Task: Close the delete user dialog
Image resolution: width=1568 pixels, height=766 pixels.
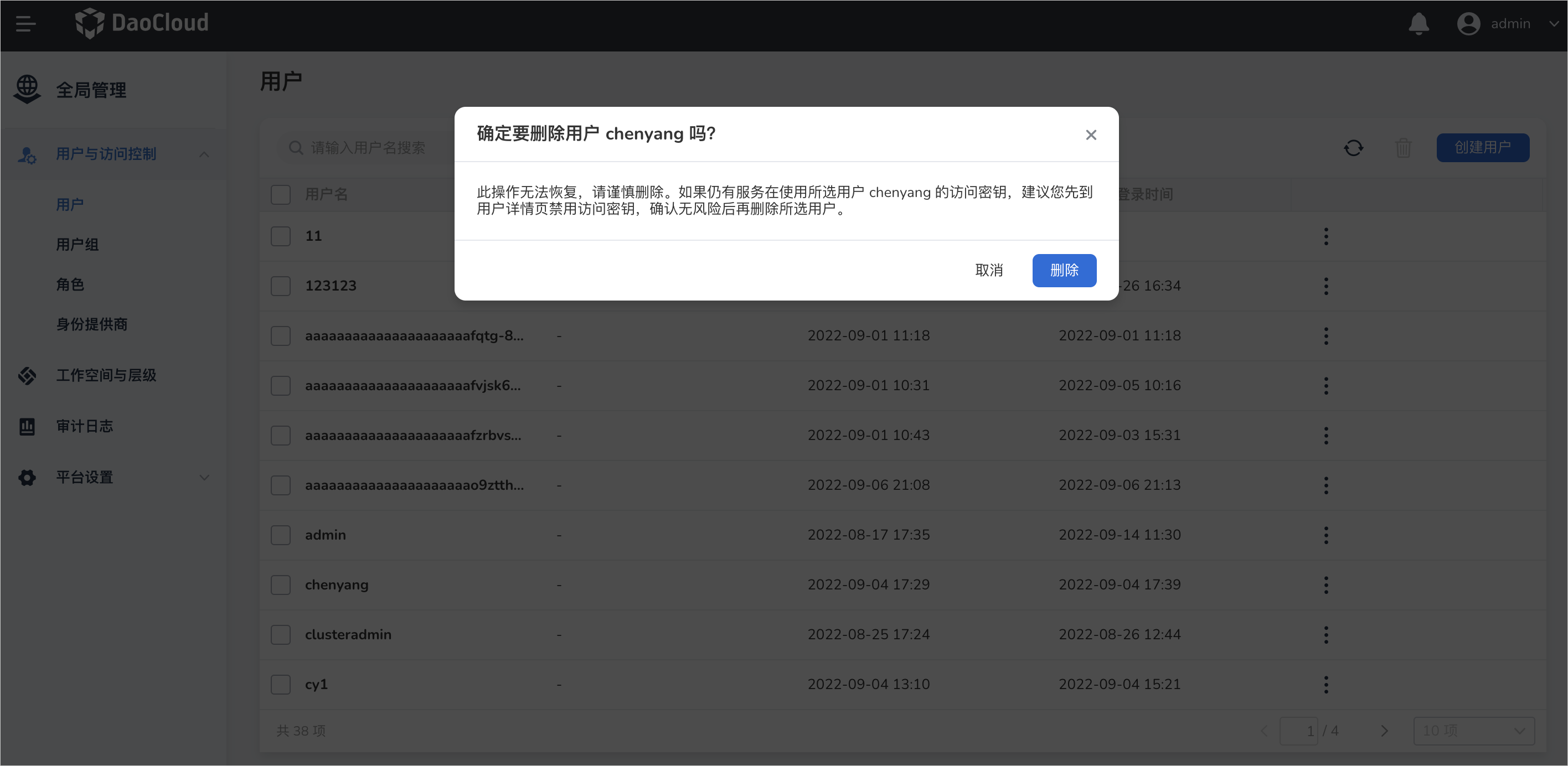Action: [x=1091, y=135]
